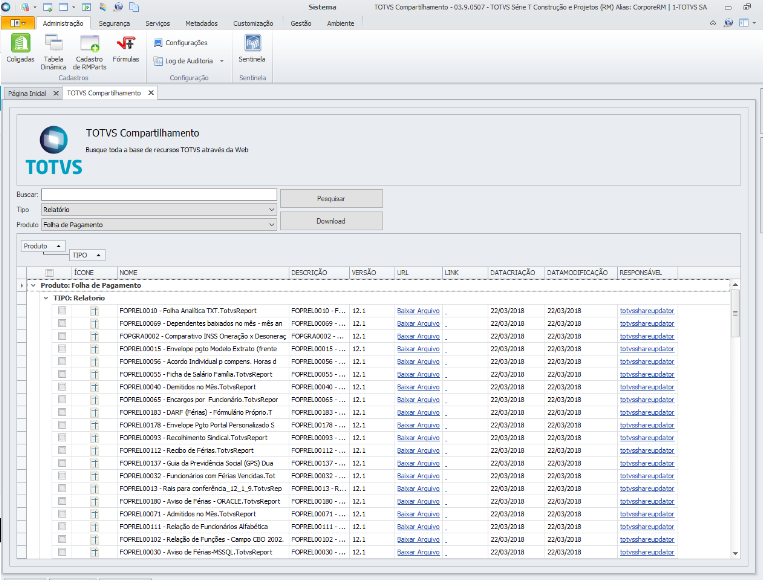Click the Produto grouping chip sort arrow
The width and height of the screenshot is (763, 580).
[58, 246]
